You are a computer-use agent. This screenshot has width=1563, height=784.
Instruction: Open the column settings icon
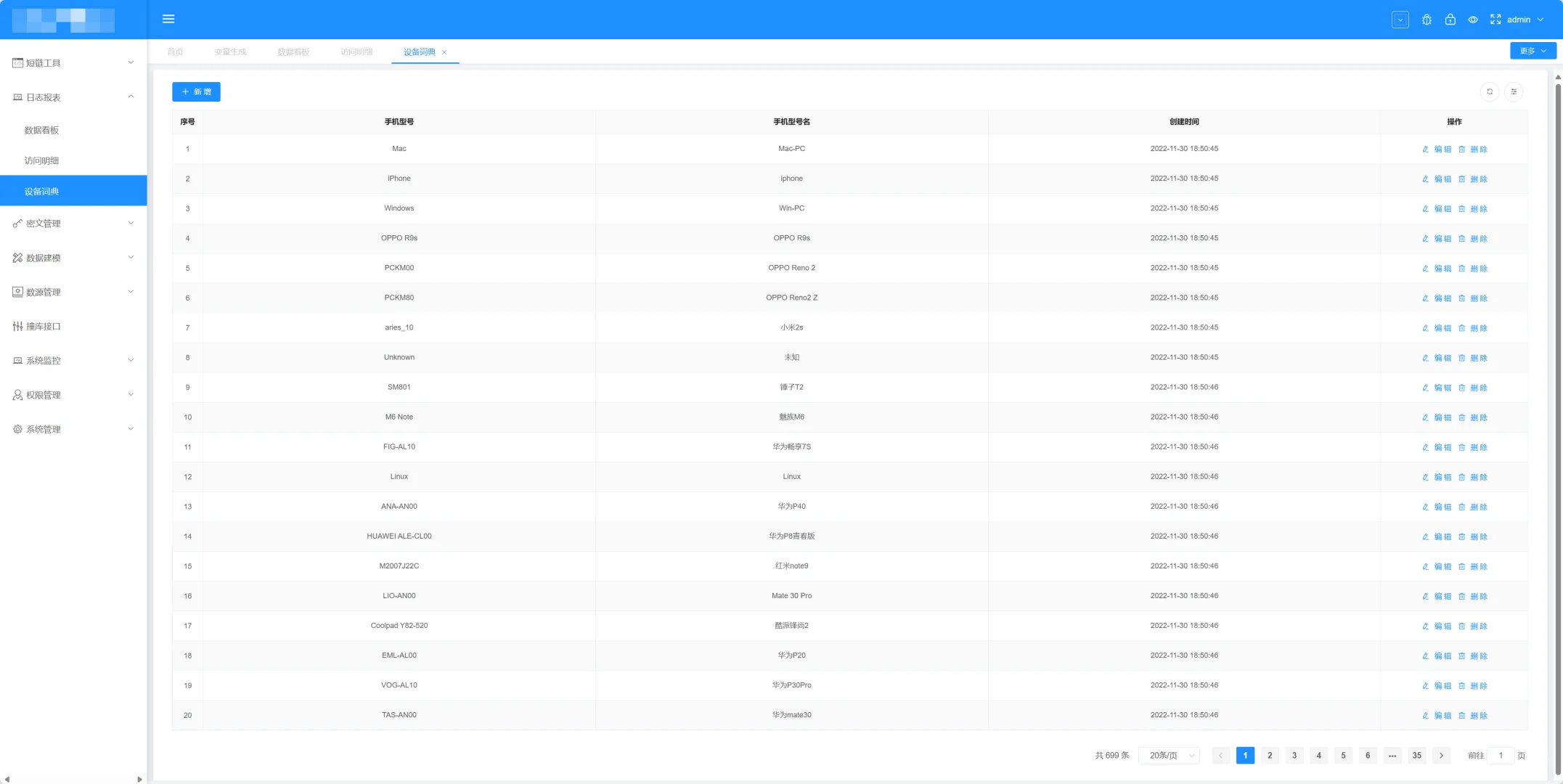coord(1514,91)
